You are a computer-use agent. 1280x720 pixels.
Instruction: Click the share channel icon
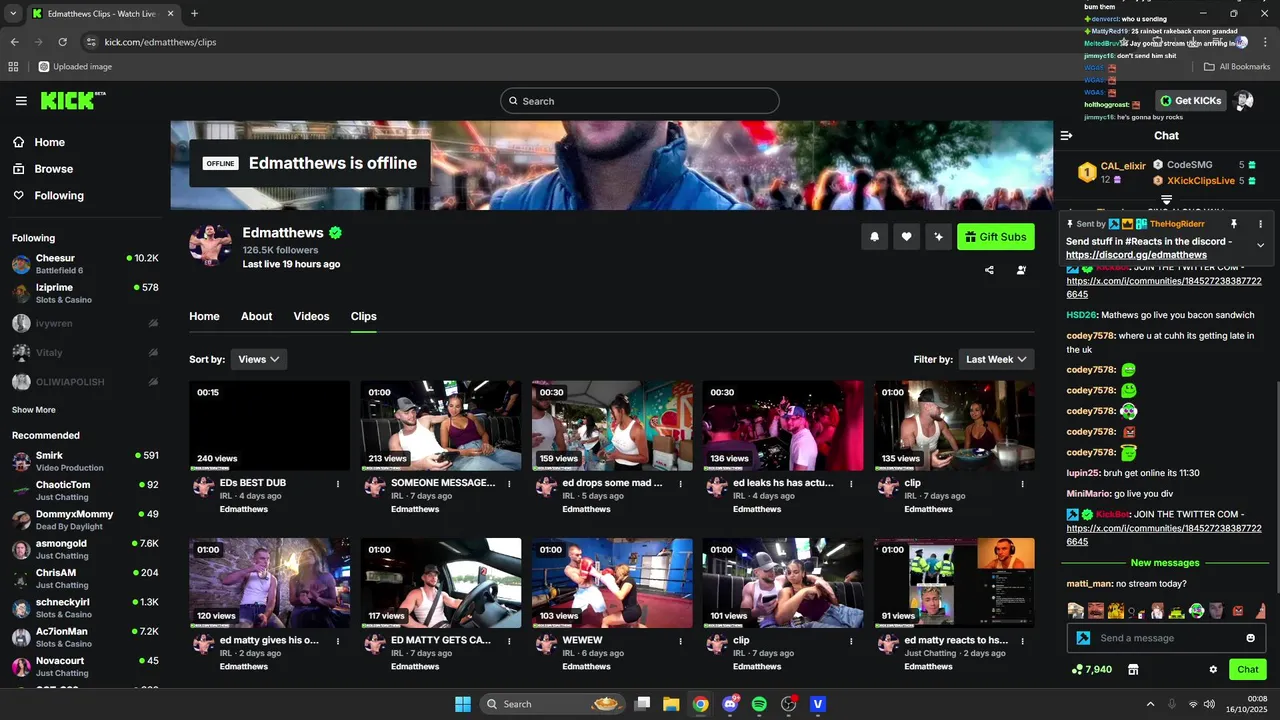(x=989, y=270)
